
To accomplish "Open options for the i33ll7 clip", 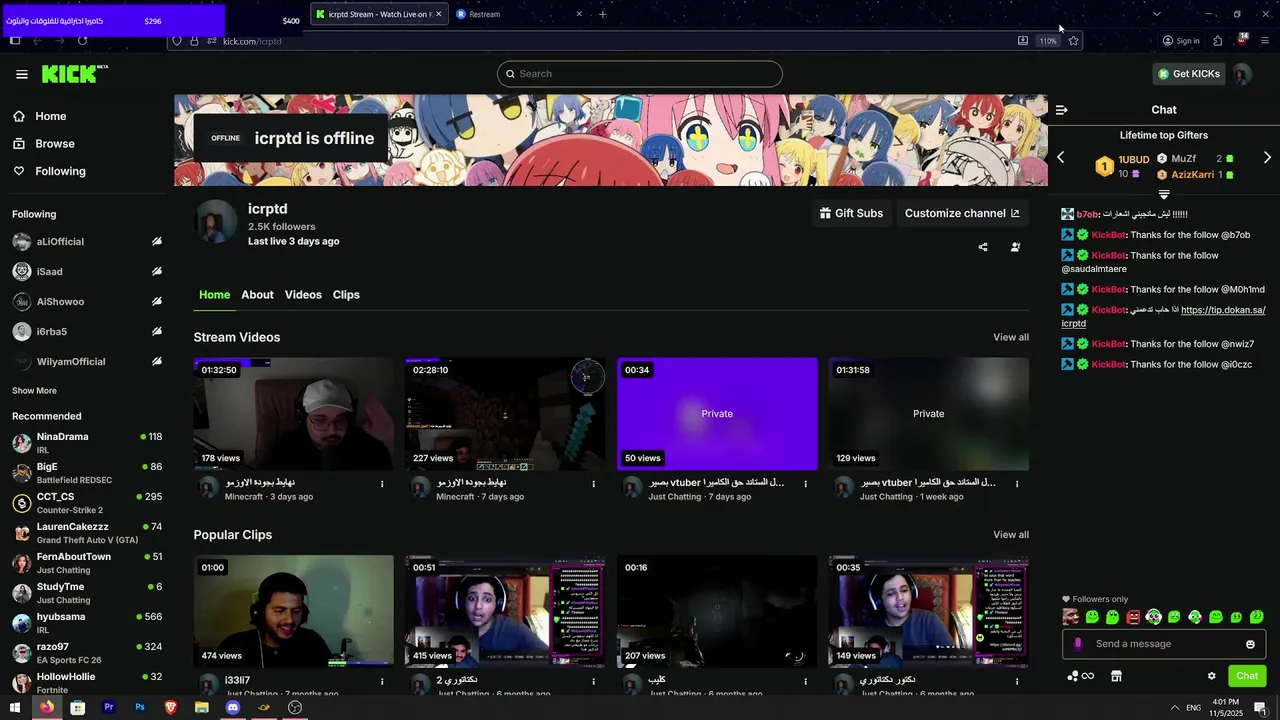I will click(x=382, y=681).
